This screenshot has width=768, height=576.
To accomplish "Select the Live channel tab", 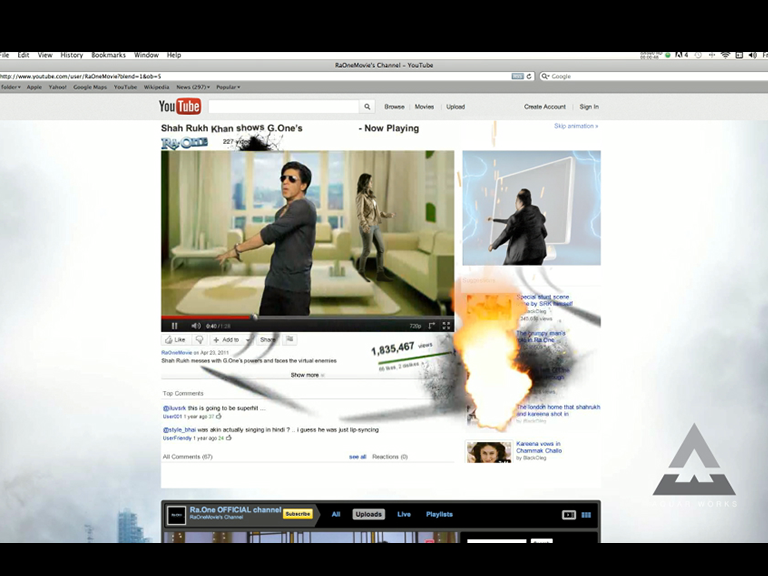I will click(x=404, y=514).
